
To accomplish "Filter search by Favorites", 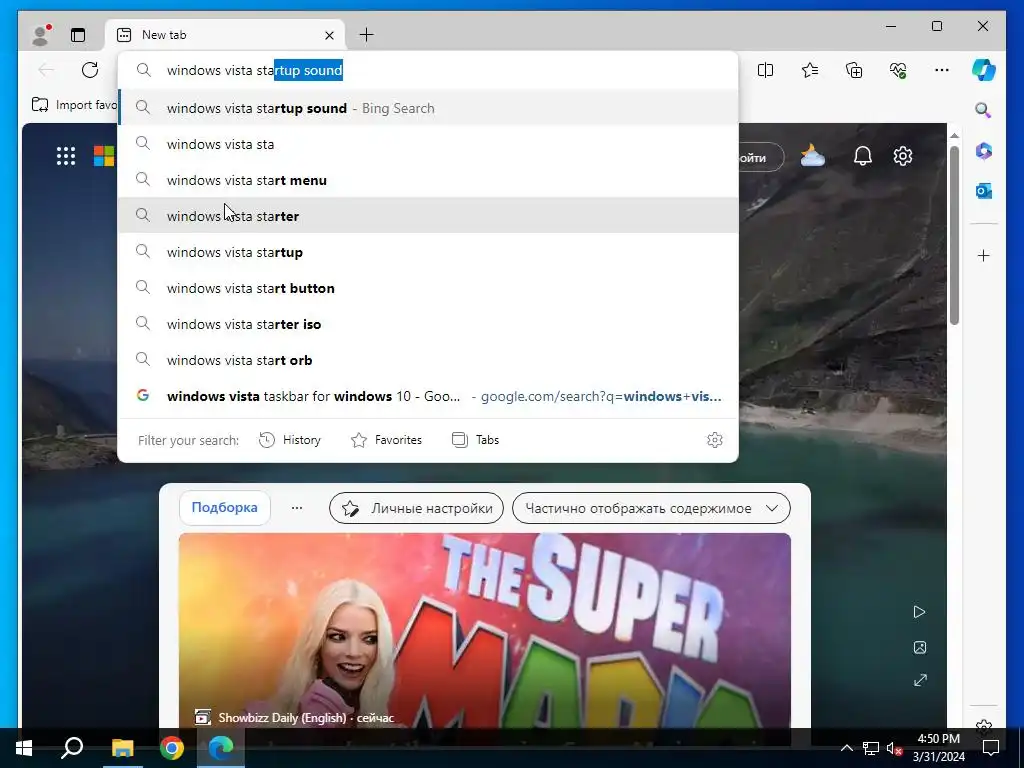I will 387,440.
